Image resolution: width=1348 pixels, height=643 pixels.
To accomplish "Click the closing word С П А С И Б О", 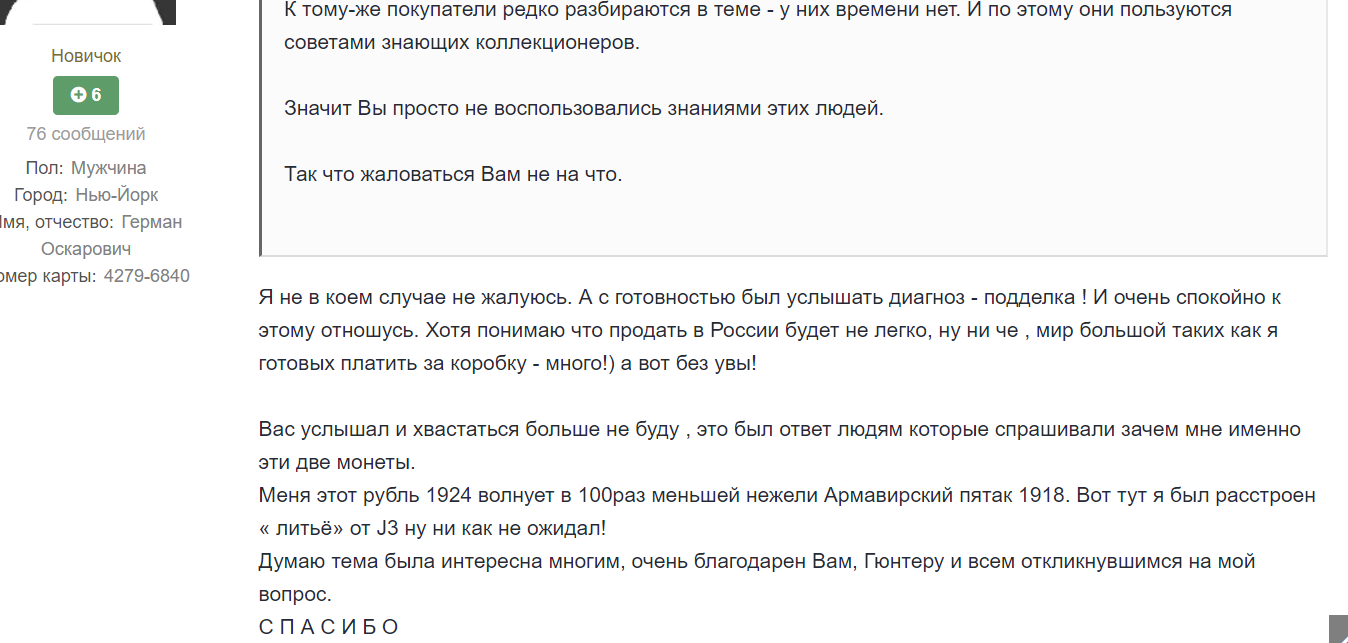I will (x=329, y=627).
